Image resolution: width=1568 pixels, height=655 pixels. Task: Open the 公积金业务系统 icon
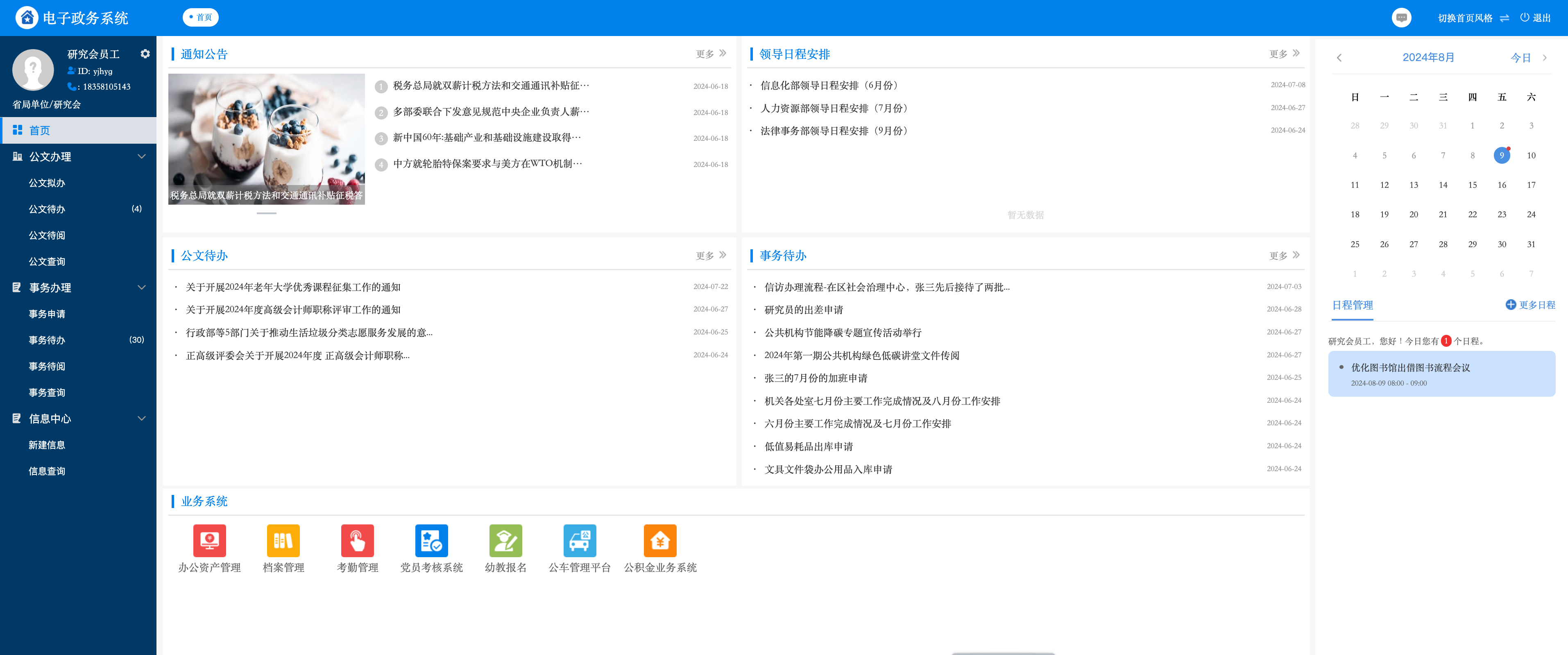(660, 540)
